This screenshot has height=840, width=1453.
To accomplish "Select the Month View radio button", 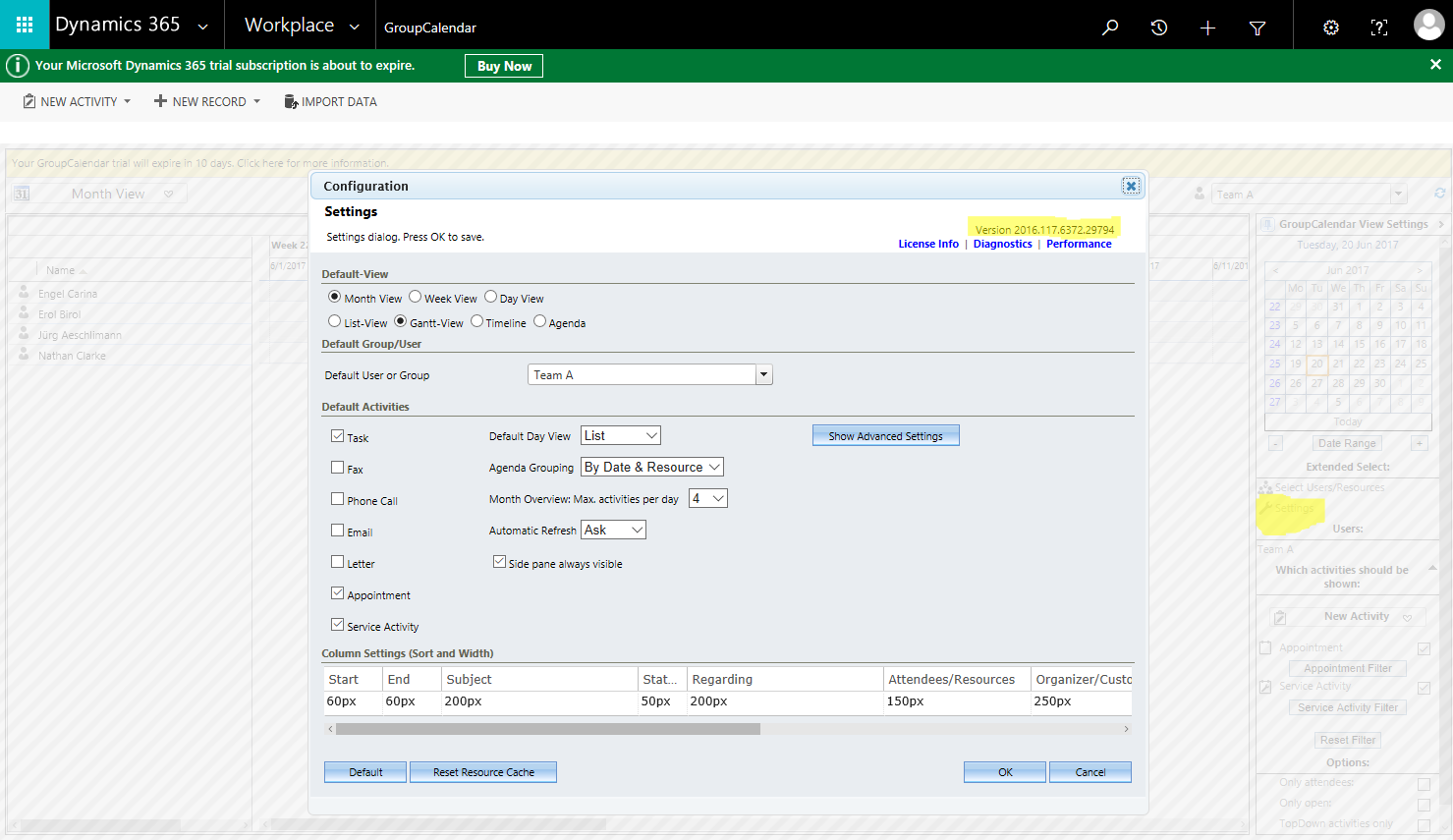I will click(x=334, y=297).
